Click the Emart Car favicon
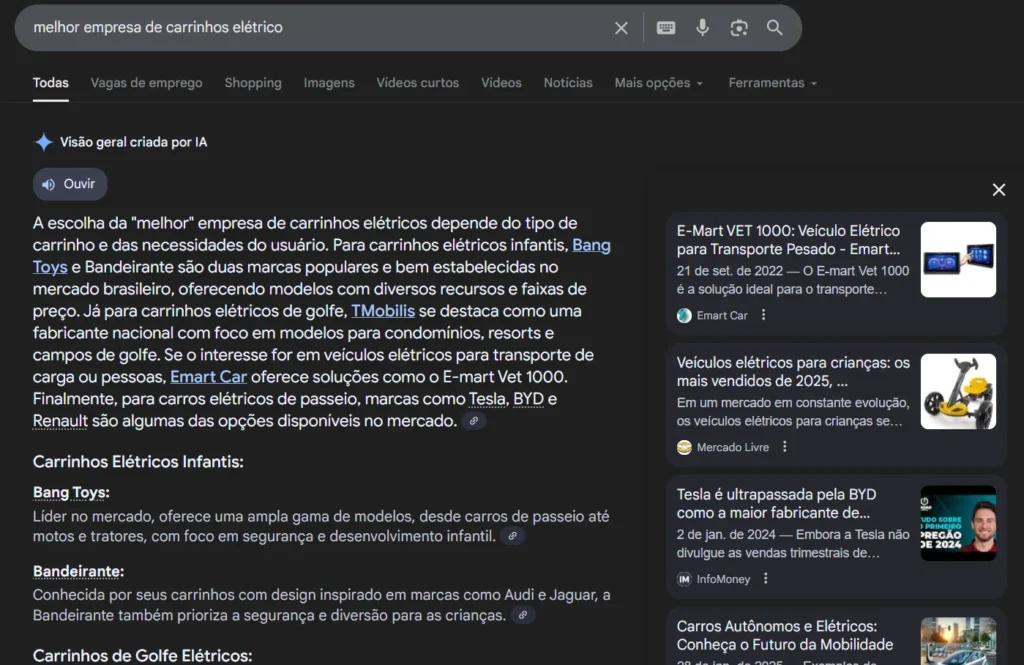Screen dimensions: 1024x665 pos(683,315)
